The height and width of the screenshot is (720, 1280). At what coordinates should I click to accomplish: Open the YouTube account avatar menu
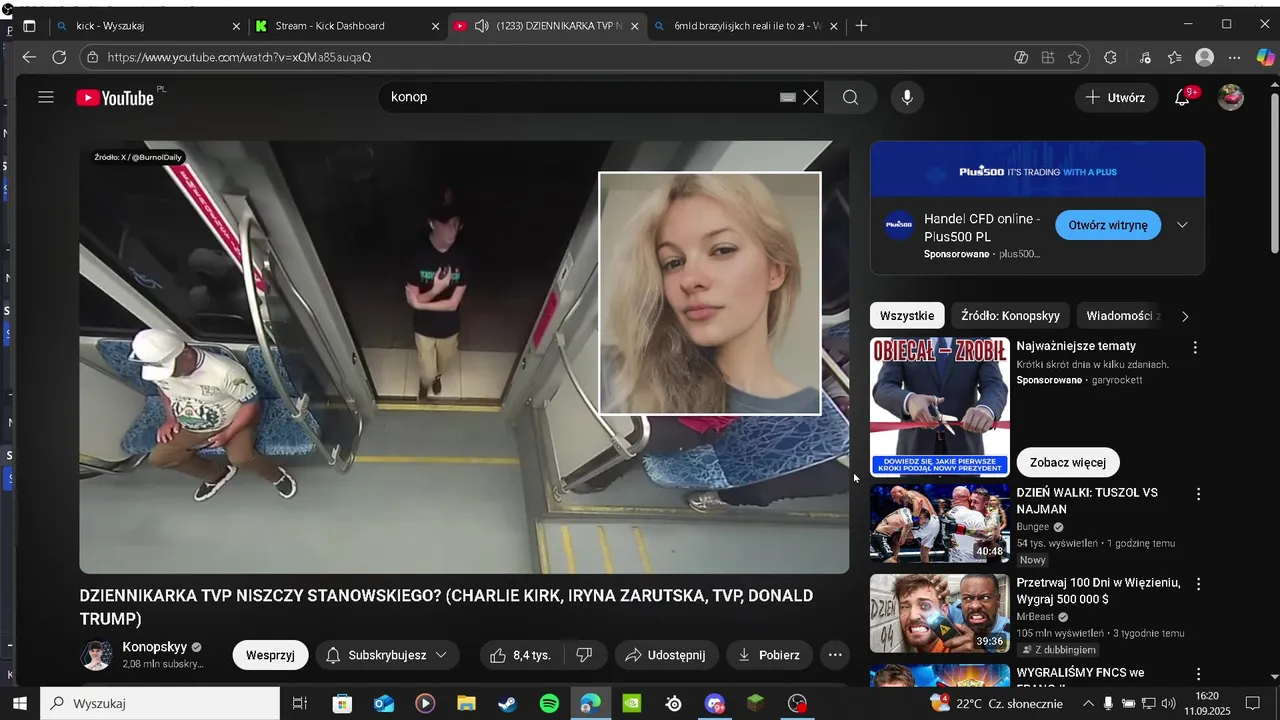[1231, 97]
